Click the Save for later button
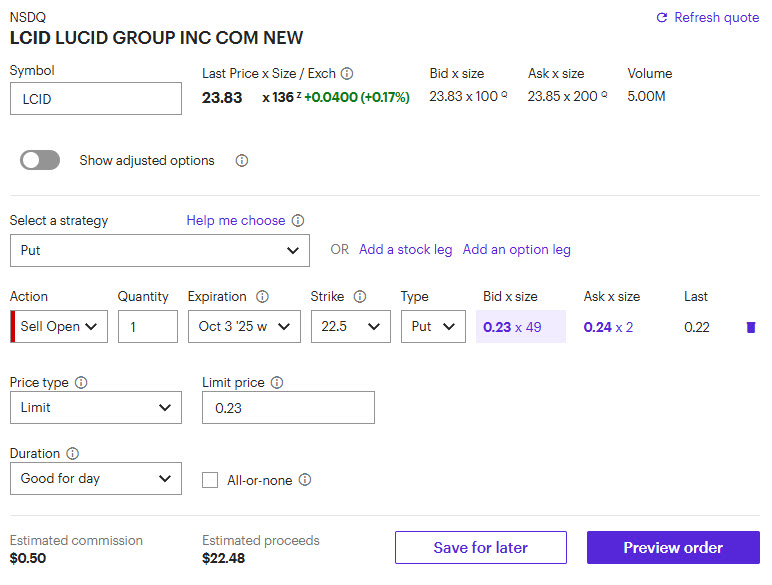This screenshot has height=585, width=772. click(480, 548)
